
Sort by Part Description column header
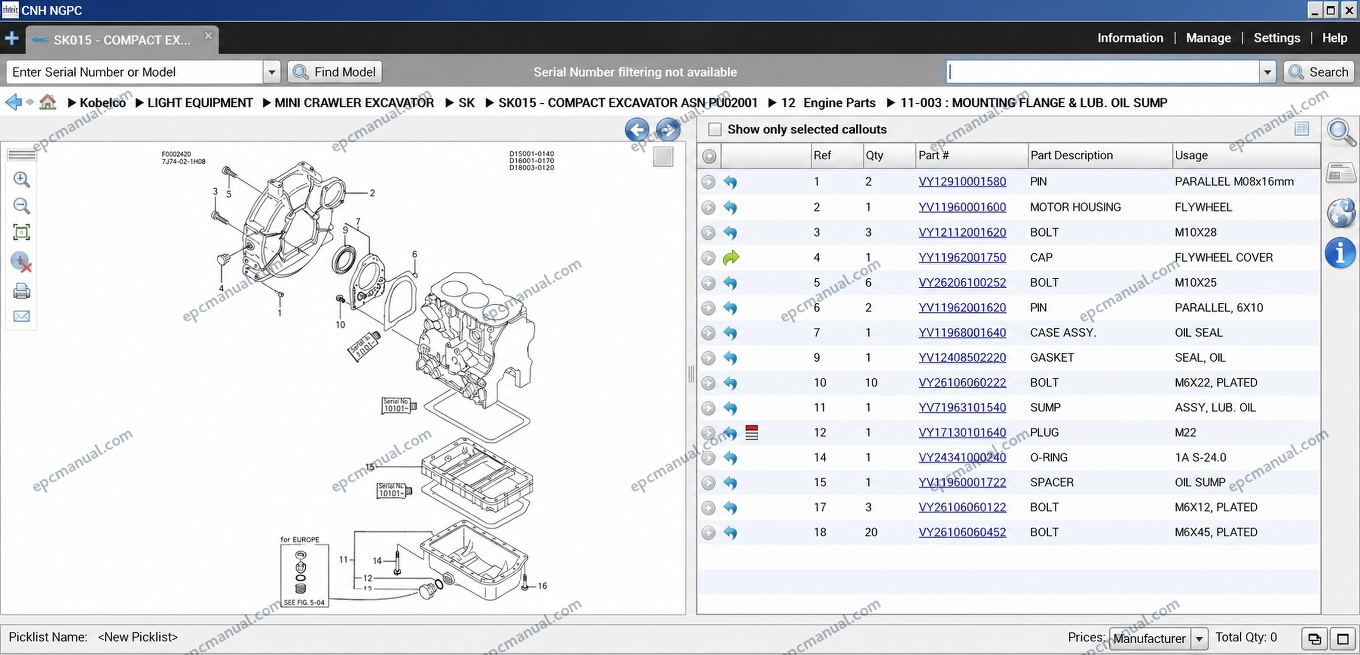tap(1099, 156)
